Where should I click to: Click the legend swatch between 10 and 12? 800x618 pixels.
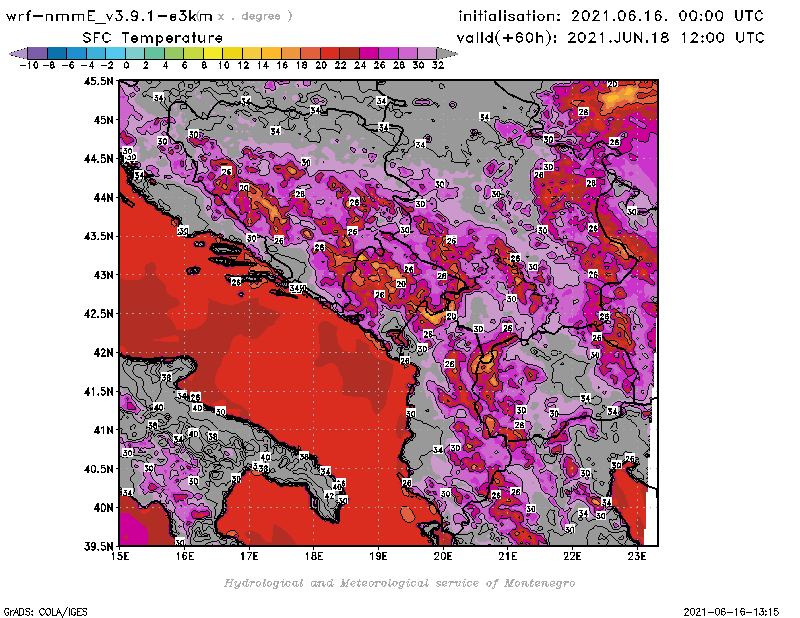tap(232, 53)
